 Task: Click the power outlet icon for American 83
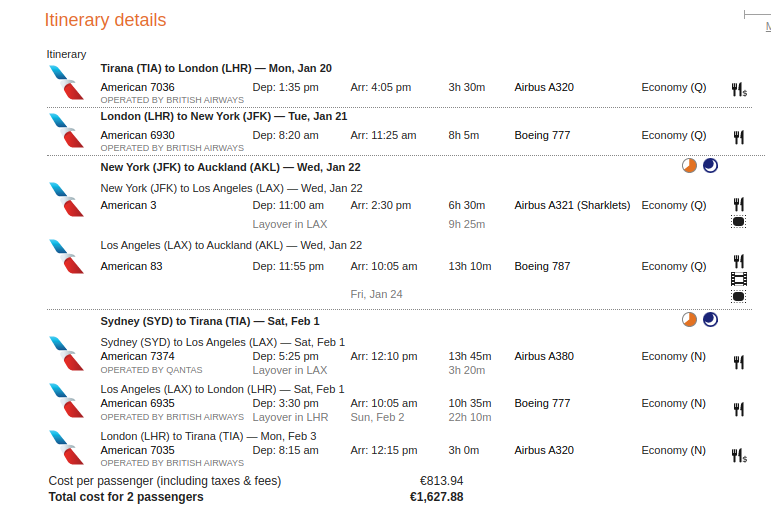tap(739, 296)
